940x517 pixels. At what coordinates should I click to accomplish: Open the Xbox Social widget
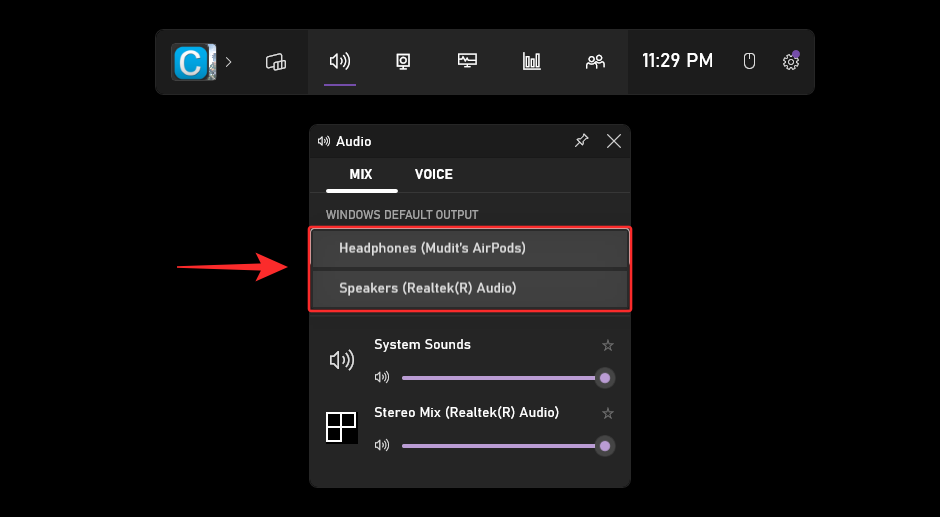click(595, 62)
